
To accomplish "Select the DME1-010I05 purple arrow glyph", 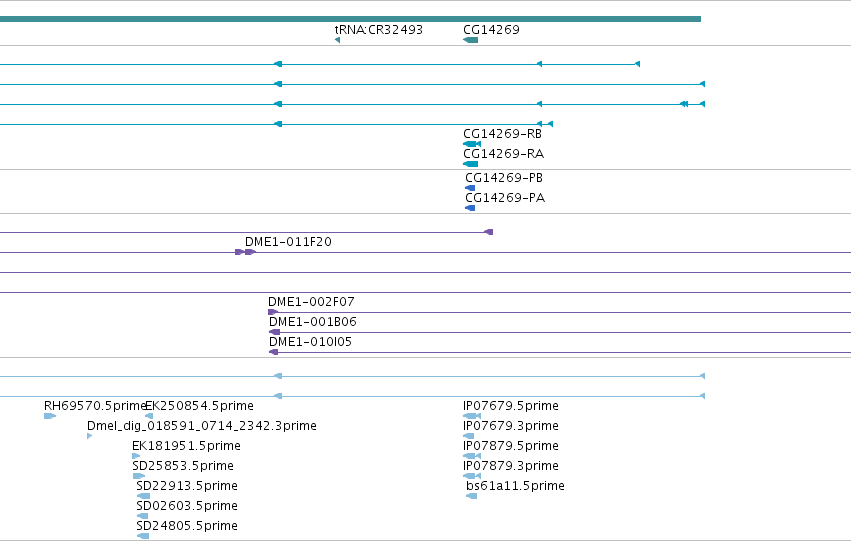I will point(274,352).
